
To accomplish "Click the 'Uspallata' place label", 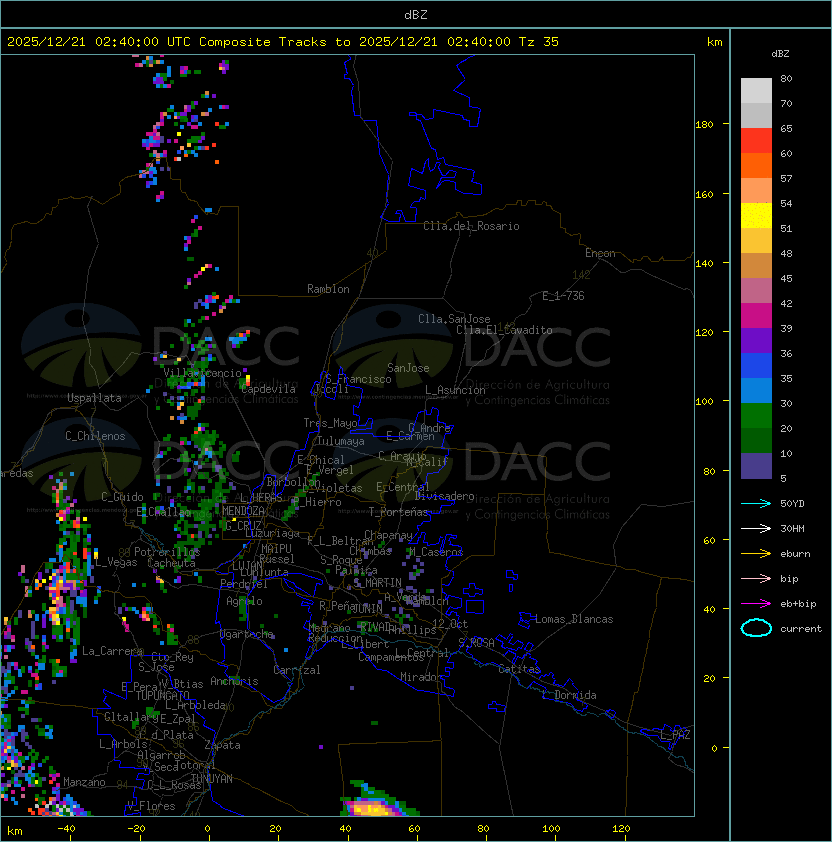I will point(94,398).
